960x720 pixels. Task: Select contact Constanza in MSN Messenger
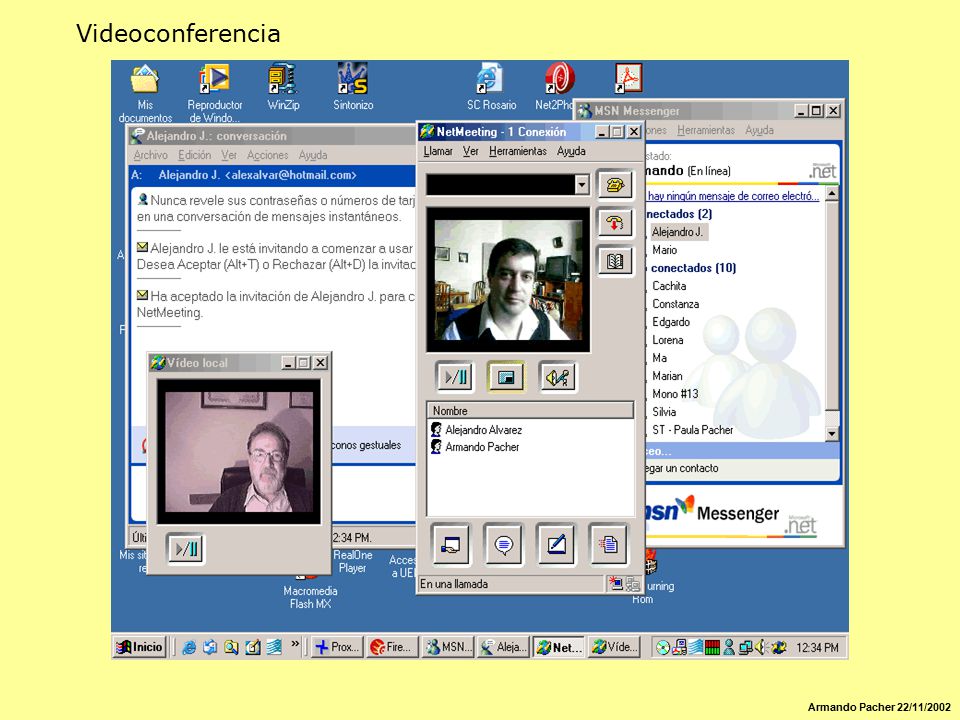point(675,304)
